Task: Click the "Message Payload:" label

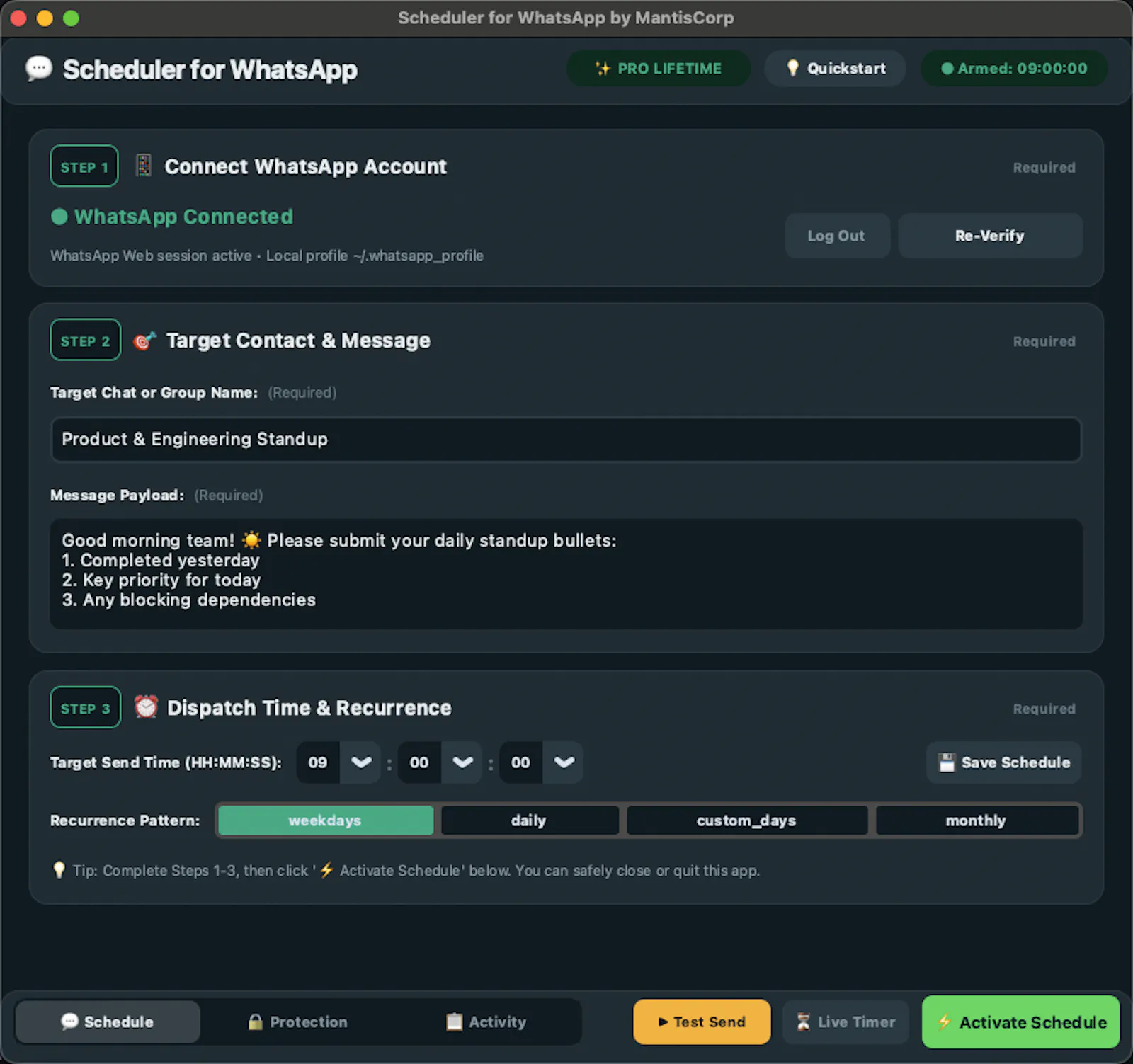Action: (x=117, y=496)
